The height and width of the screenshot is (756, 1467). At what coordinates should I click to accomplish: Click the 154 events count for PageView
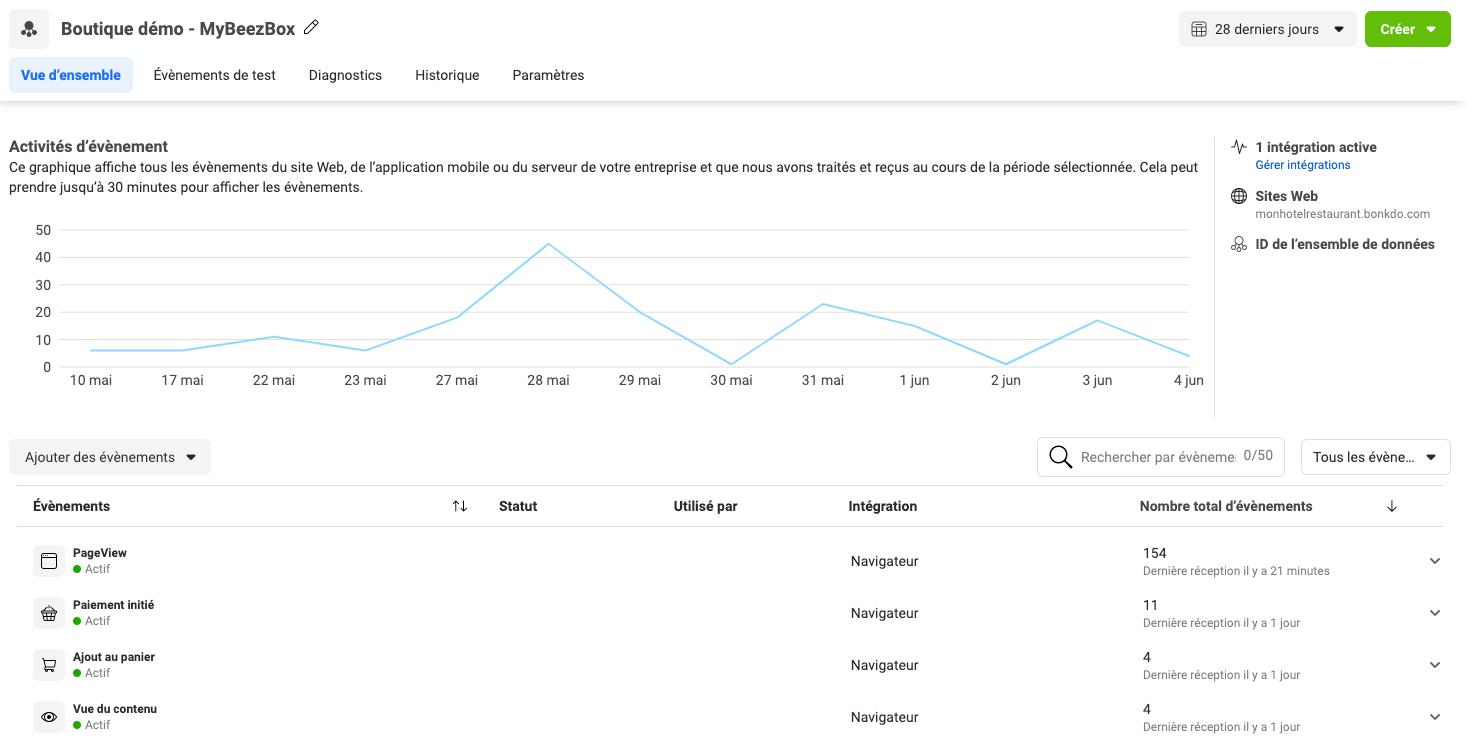[1155, 553]
